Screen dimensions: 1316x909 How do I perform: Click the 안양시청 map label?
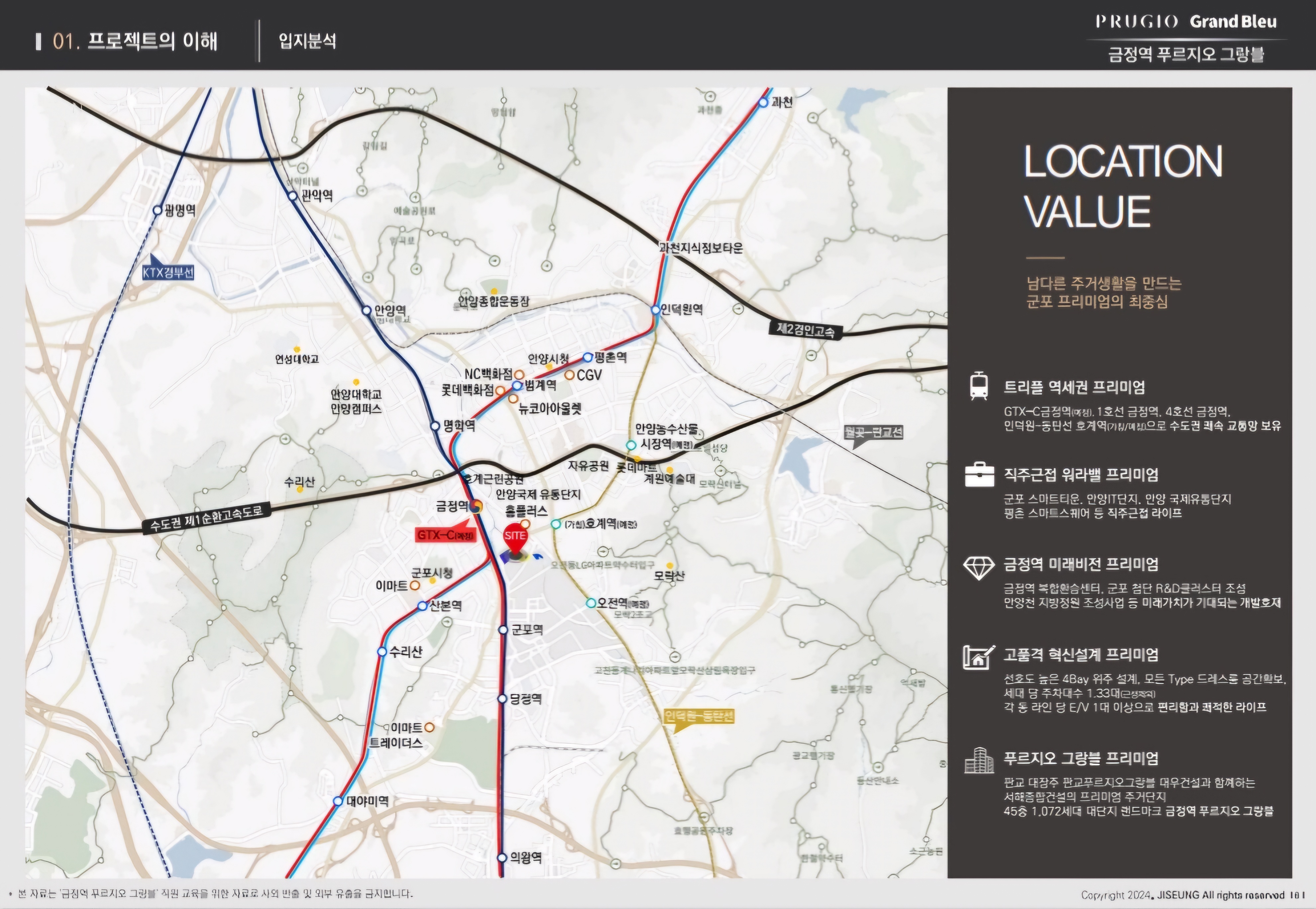pos(548,359)
